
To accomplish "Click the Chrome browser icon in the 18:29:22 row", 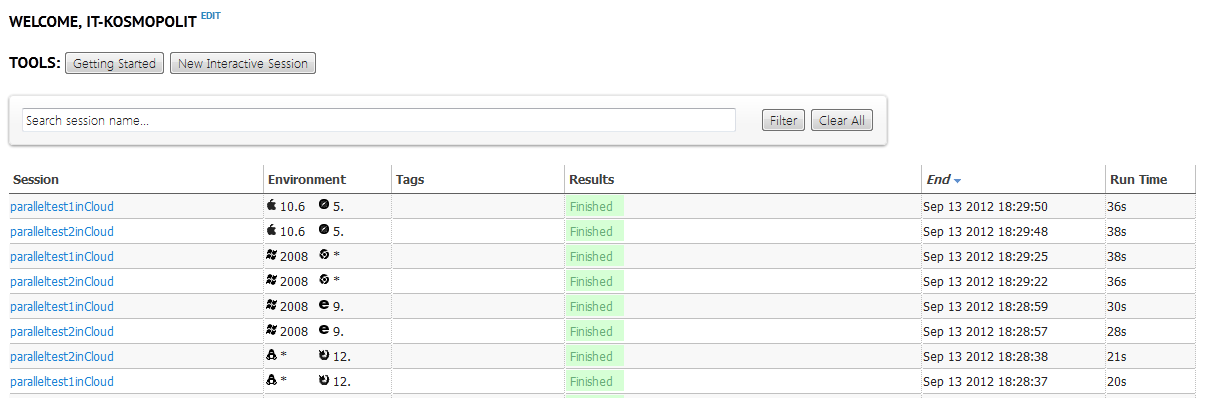I will coord(324,281).
